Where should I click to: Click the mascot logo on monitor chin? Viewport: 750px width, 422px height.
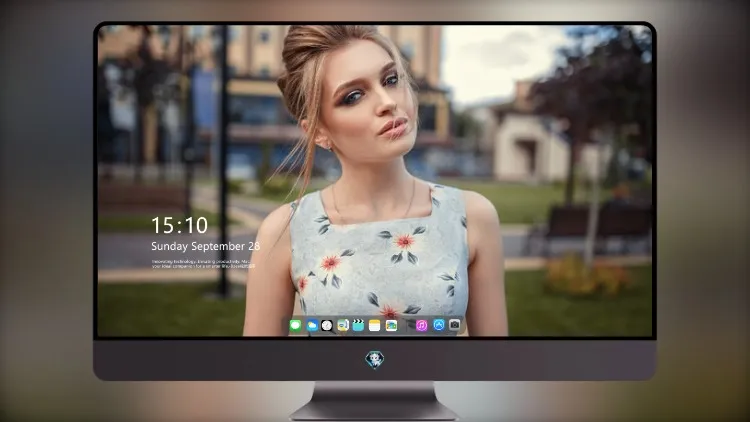point(375,360)
